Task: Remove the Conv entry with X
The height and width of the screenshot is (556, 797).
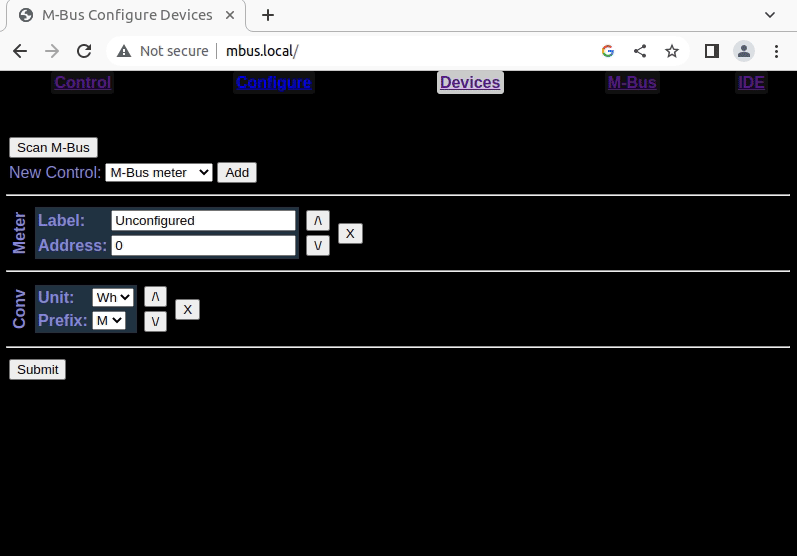Action: coord(188,309)
